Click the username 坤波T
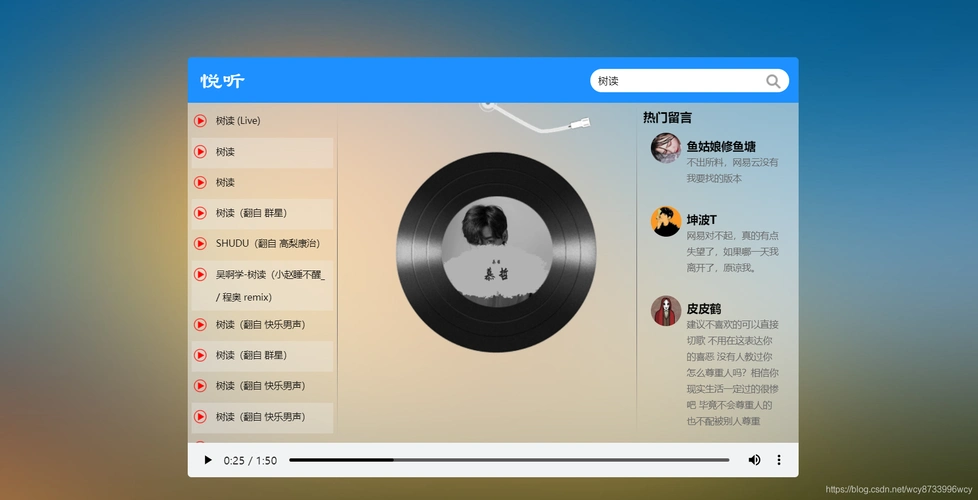The image size is (978, 500). coord(702,220)
